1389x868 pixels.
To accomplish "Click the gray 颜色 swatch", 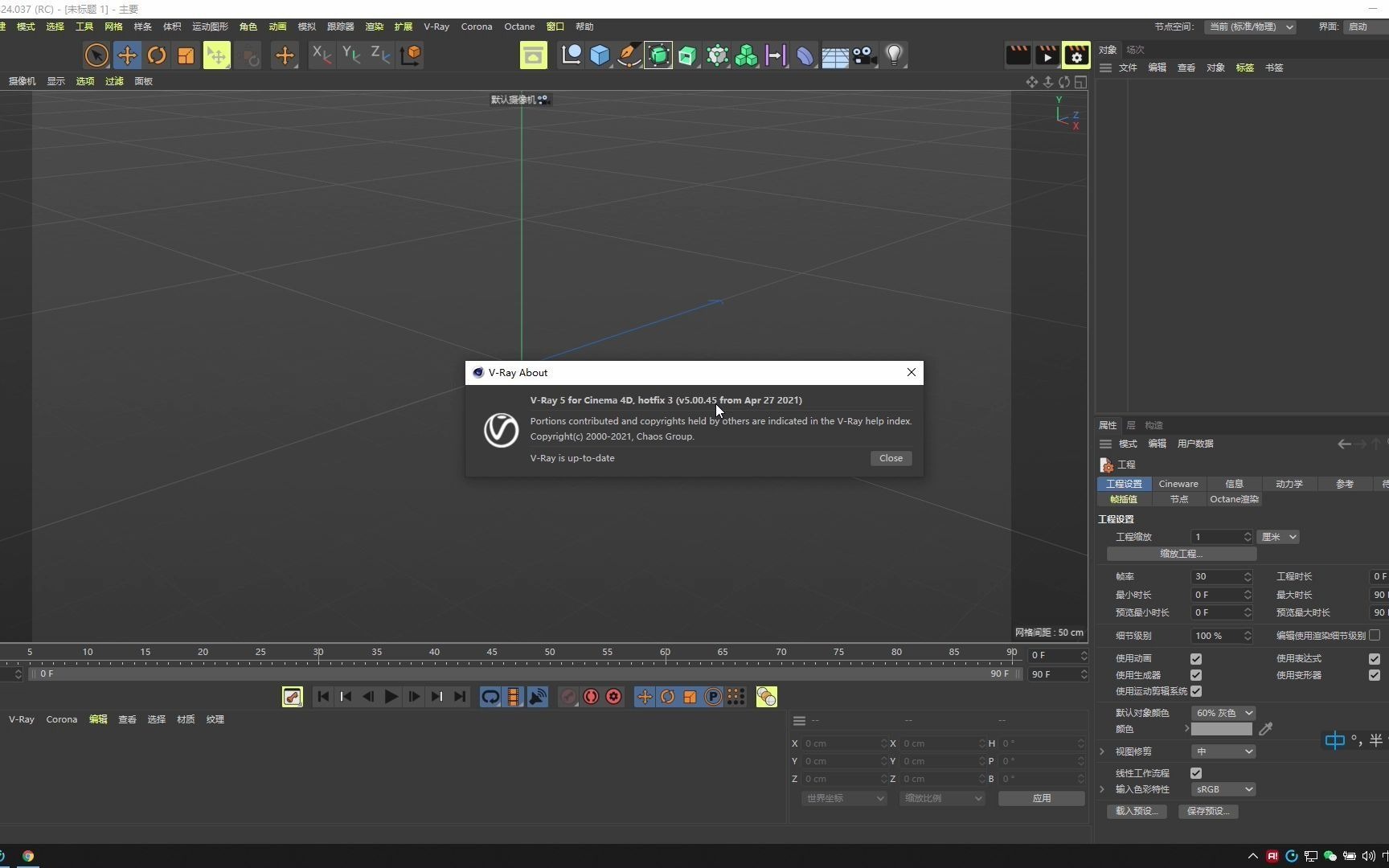I will (x=1221, y=729).
